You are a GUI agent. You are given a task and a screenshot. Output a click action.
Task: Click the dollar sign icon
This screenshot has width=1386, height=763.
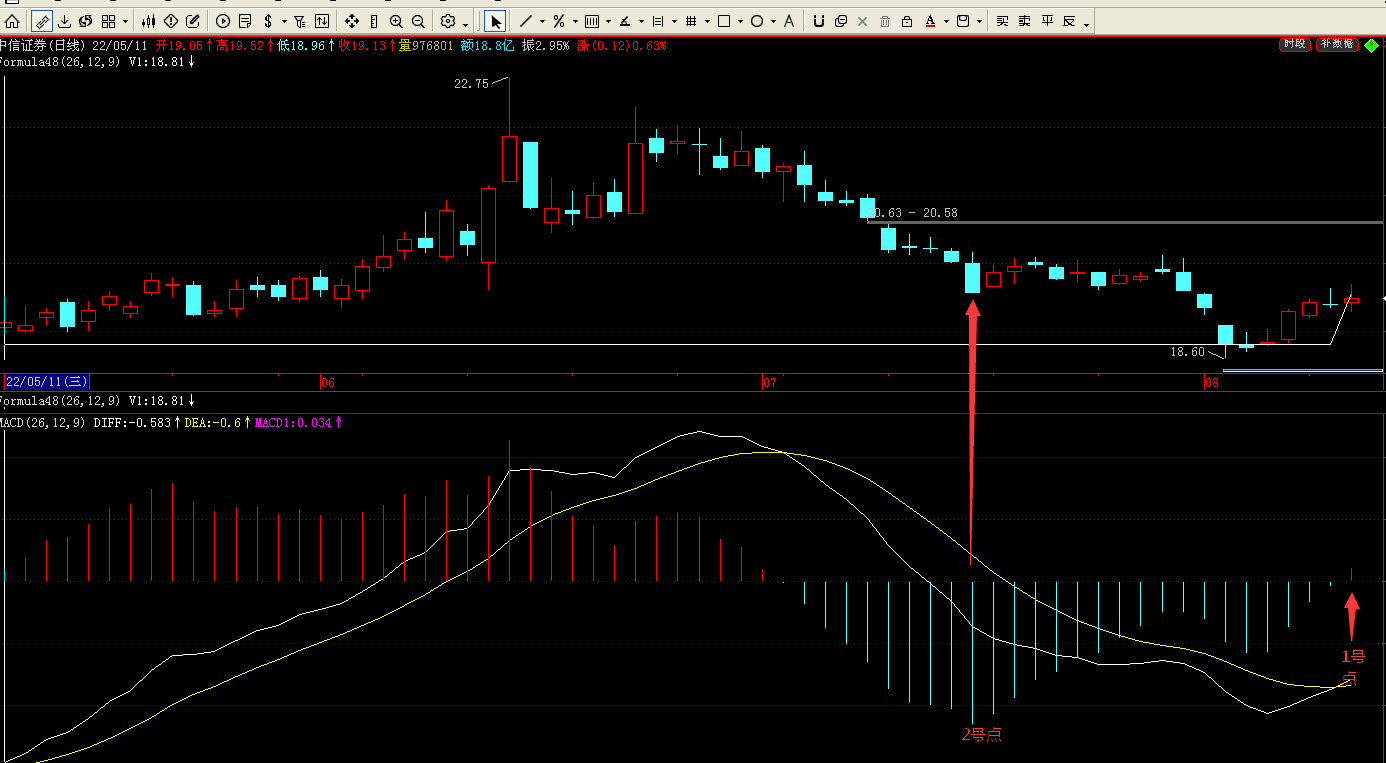[269, 21]
